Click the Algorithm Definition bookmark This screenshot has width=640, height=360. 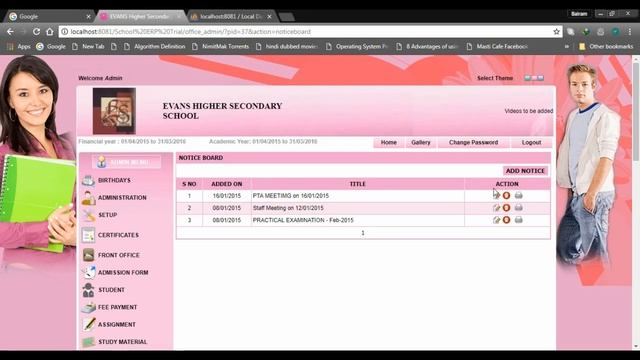(155, 47)
